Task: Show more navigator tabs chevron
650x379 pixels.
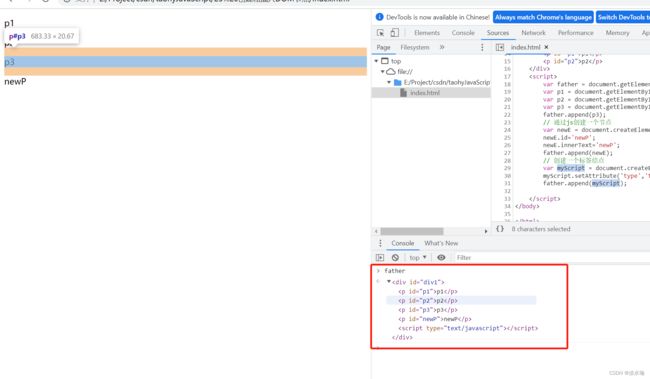Action: (x=442, y=48)
